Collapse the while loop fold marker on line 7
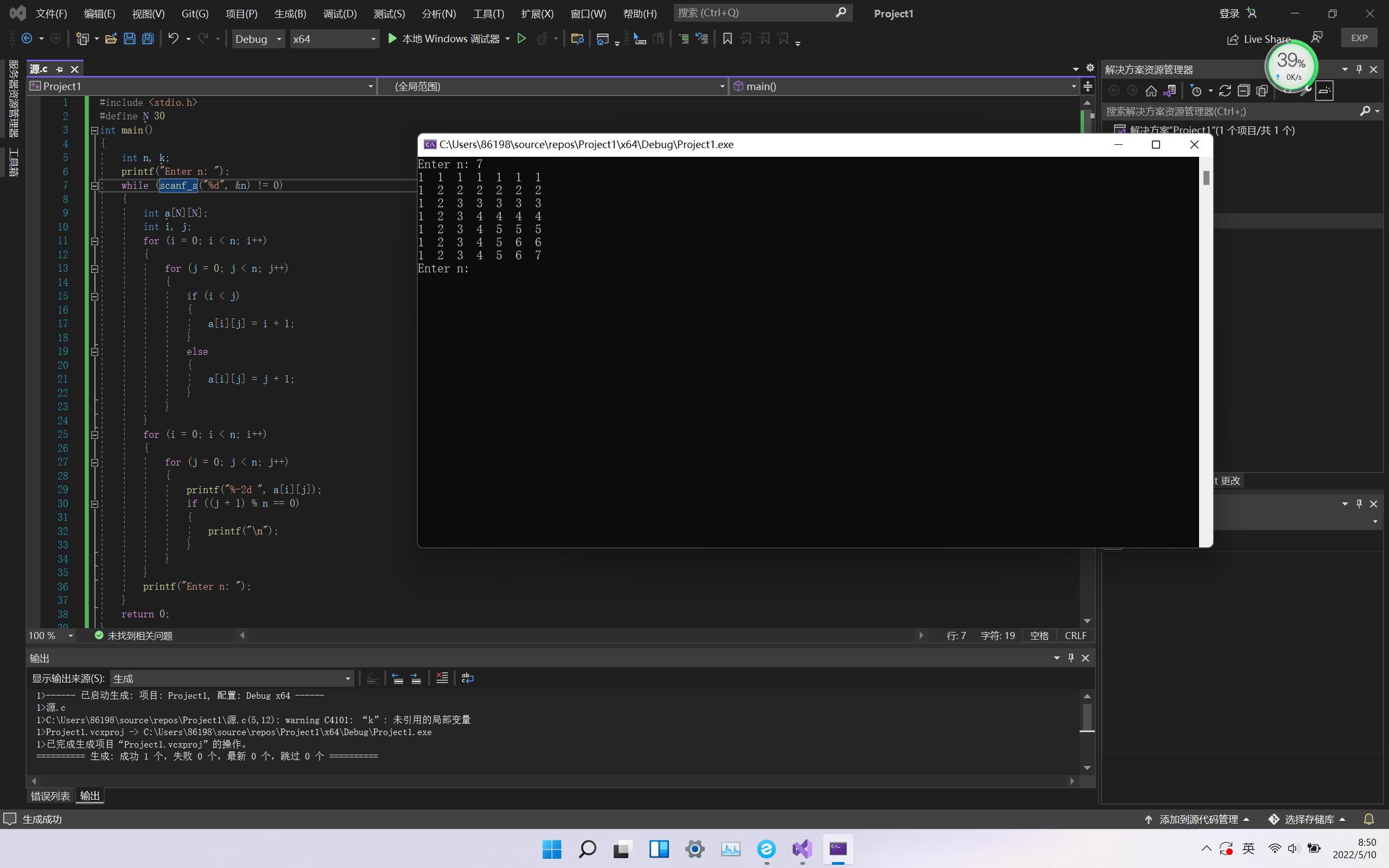Image resolution: width=1389 pixels, height=868 pixels. click(95, 186)
